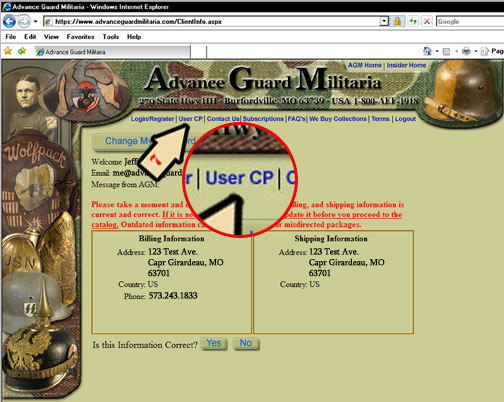Image resolution: width=504 pixels, height=402 pixels.
Task: Expand the address bar dropdown arrow
Action: (384, 21)
